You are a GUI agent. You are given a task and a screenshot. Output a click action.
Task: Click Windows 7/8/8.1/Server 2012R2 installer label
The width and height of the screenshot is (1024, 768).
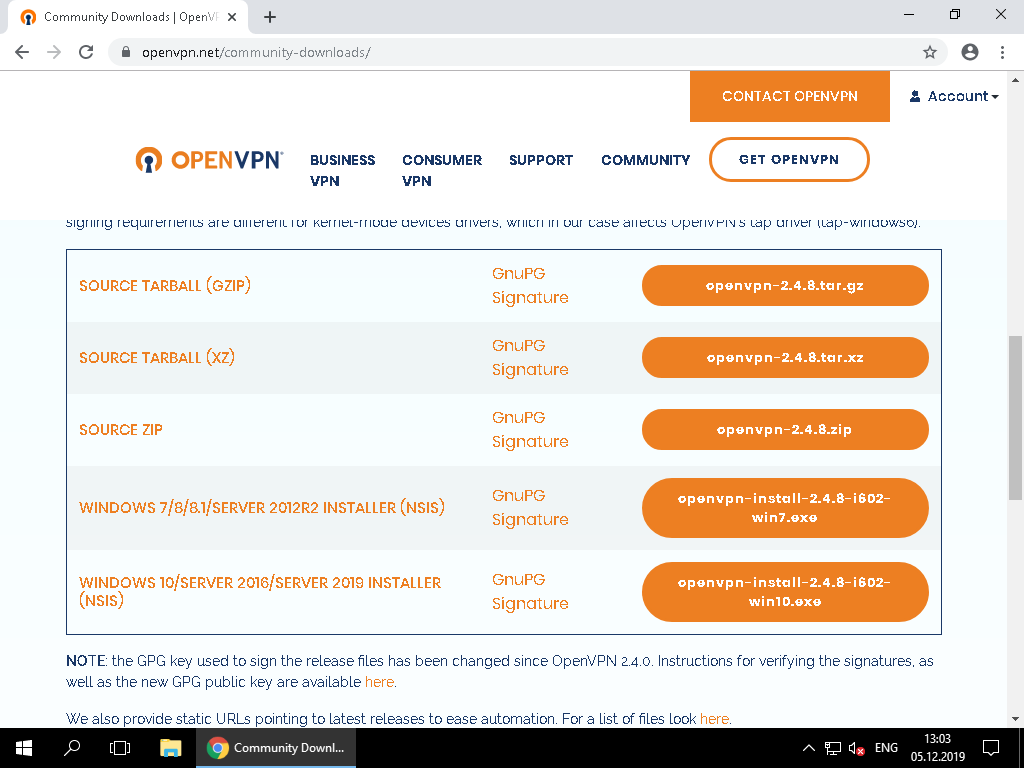click(262, 507)
